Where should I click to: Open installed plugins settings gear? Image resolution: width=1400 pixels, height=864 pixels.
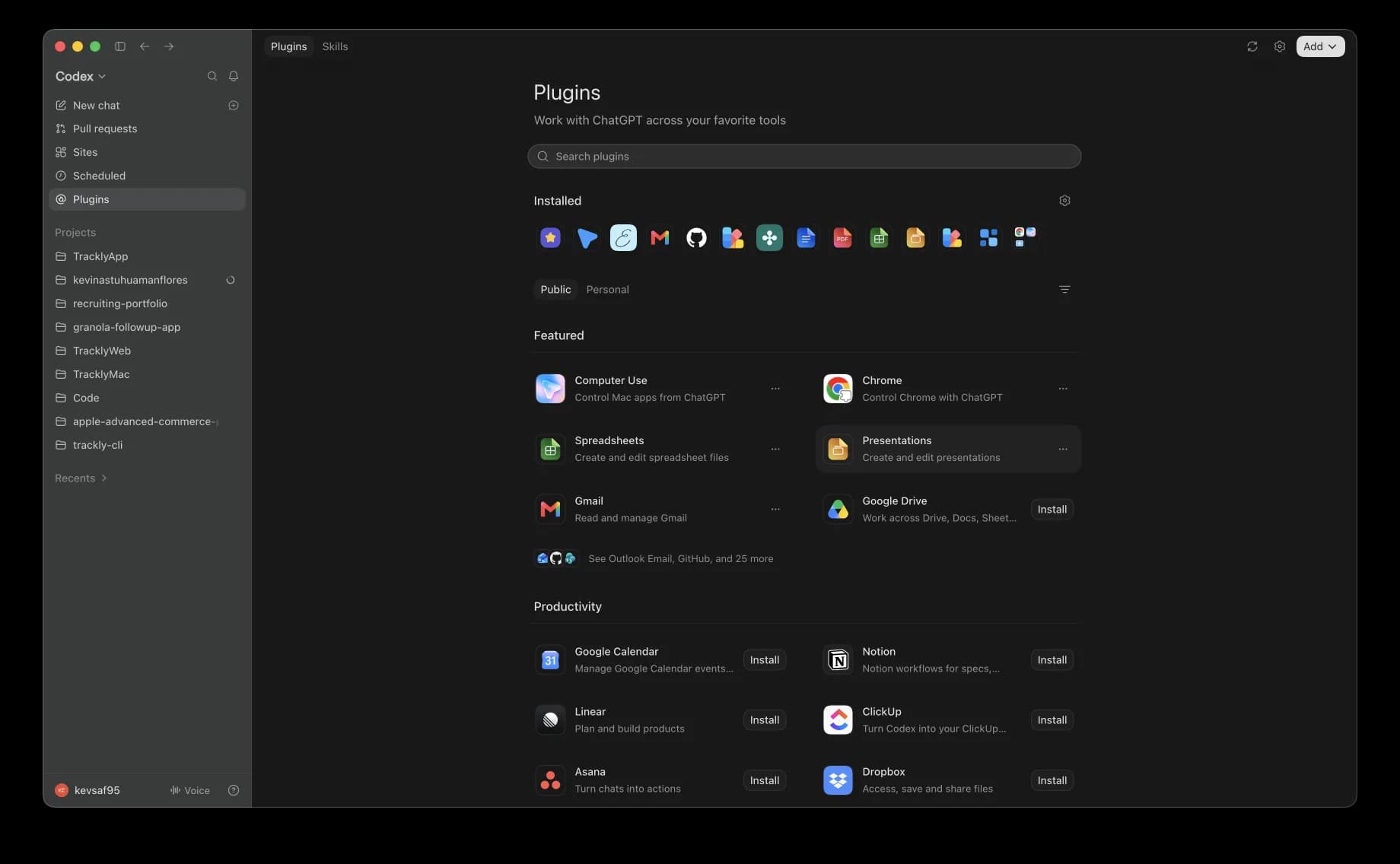pos(1064,201)
